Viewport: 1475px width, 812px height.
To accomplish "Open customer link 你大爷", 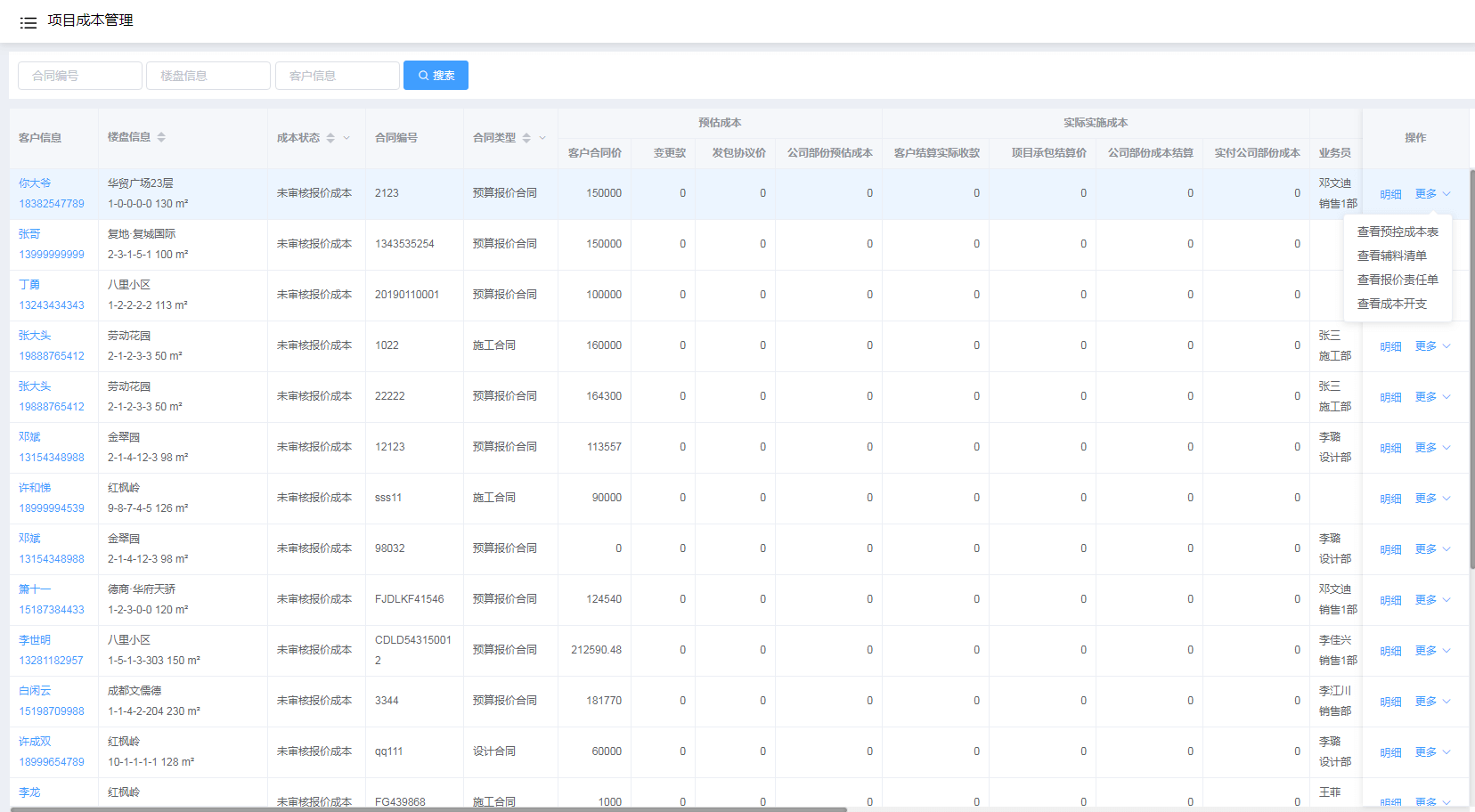I will tap(35, 183).
